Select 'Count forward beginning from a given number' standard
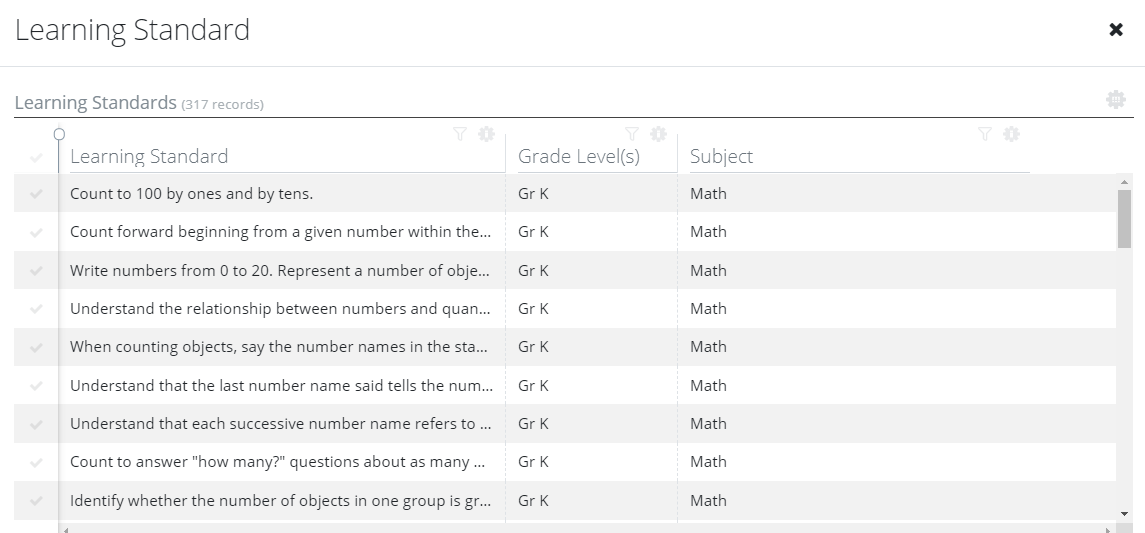 tap(280, 231)
